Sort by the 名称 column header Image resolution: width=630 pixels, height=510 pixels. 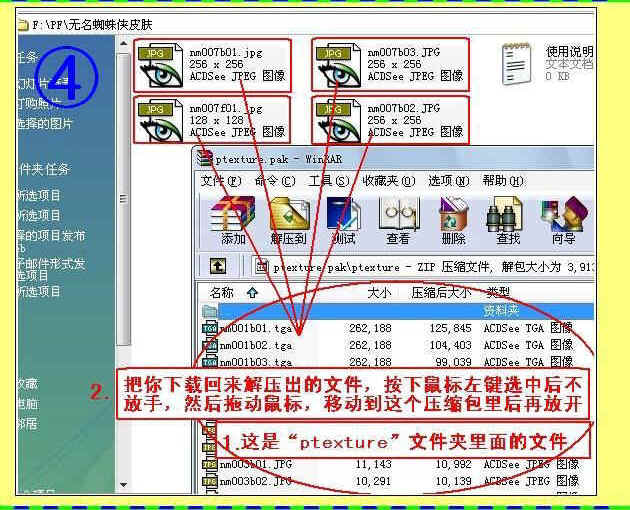click(221, 293)
